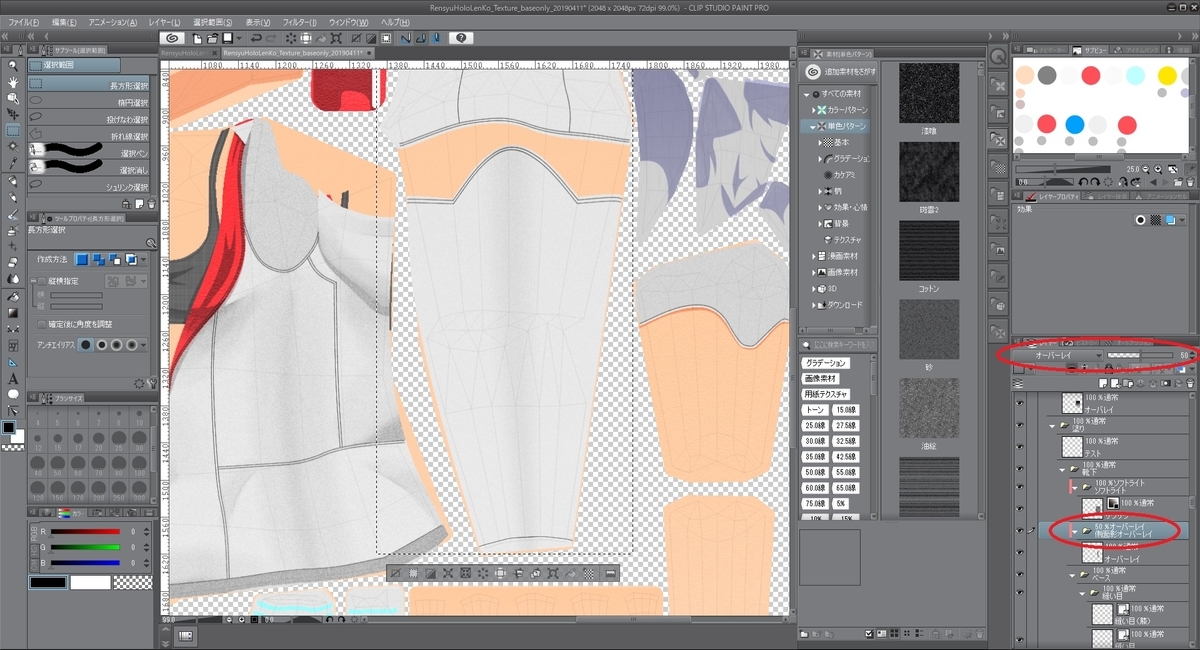
Task: Open フィルター(I) menu
Action: 298,21
